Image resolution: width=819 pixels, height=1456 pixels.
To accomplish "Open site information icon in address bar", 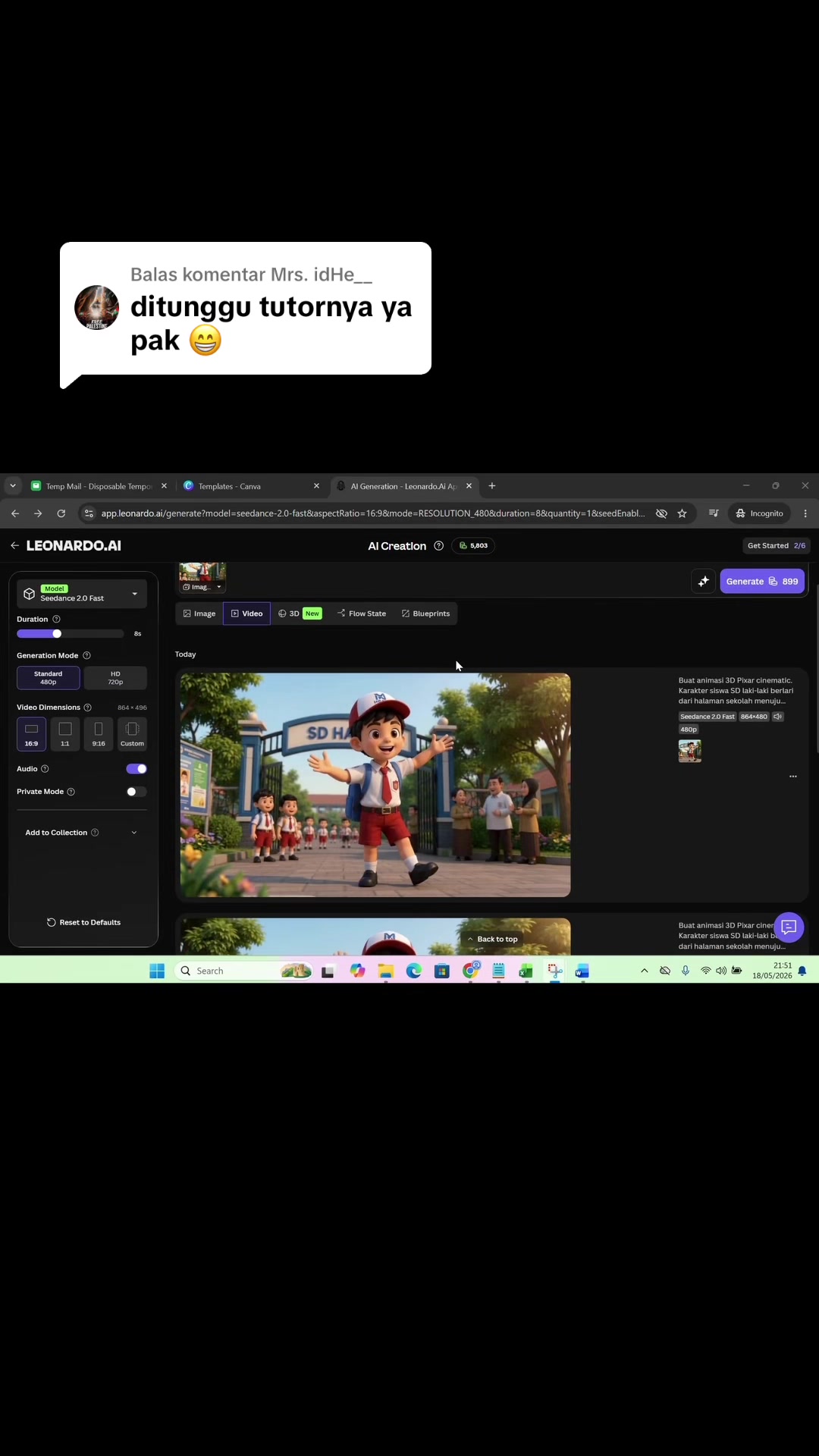I will point(89,513).
